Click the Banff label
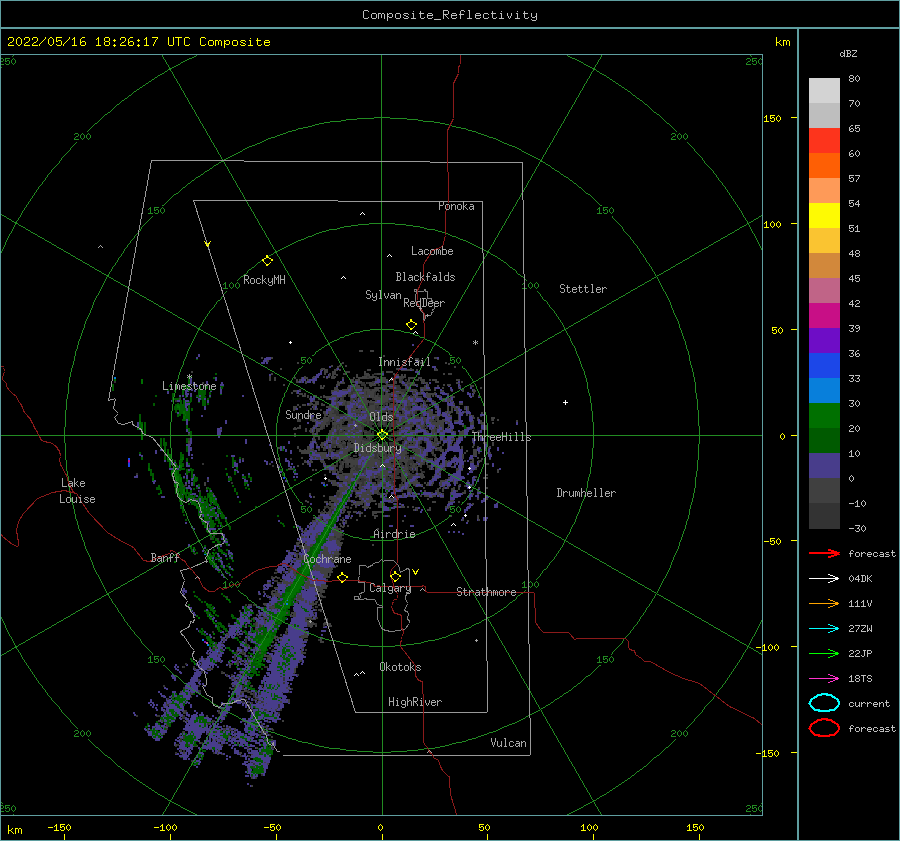900x841 pixels. [x=165, y=557]
